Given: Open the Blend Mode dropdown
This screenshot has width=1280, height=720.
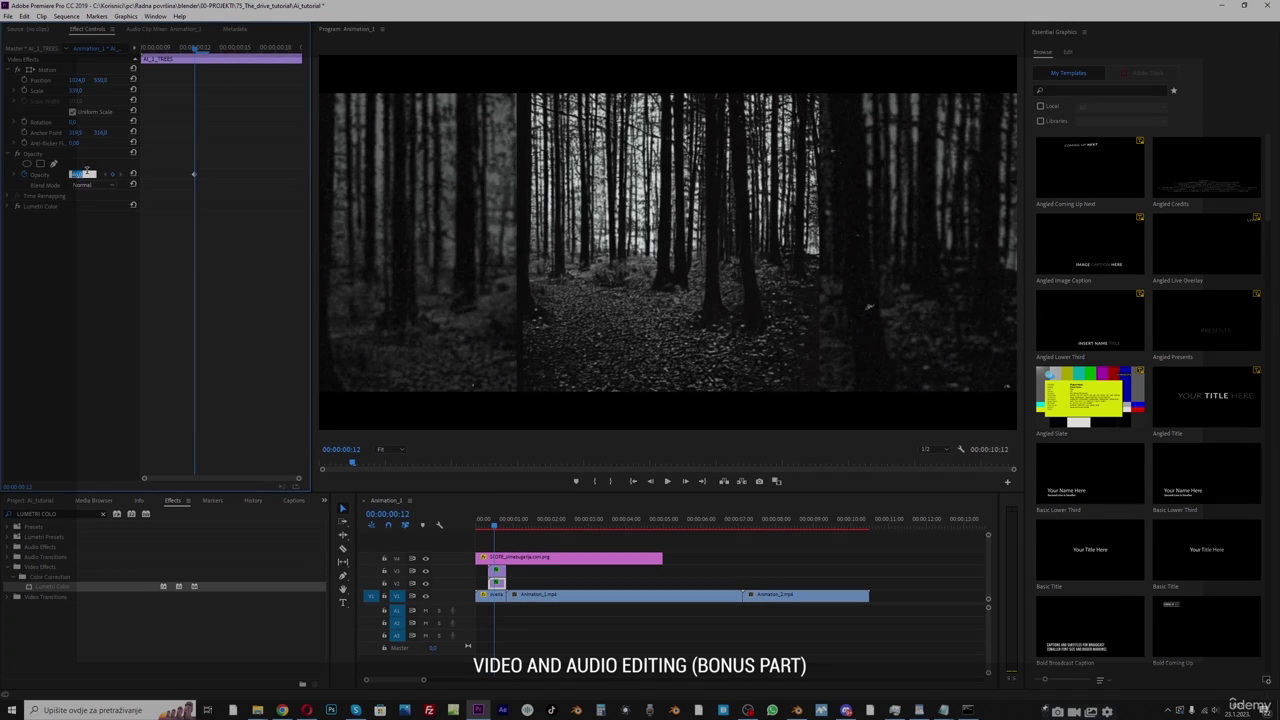Looking at the screenshot, I should pyautogui.click(x=92, y=185).
